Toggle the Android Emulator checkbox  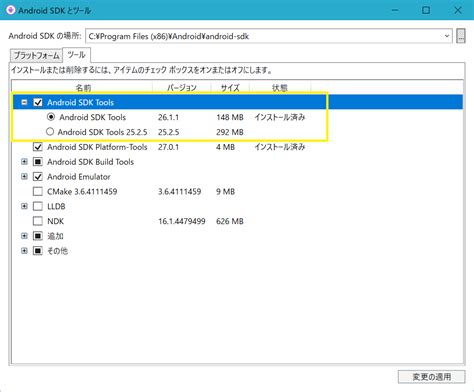point(38,177)
